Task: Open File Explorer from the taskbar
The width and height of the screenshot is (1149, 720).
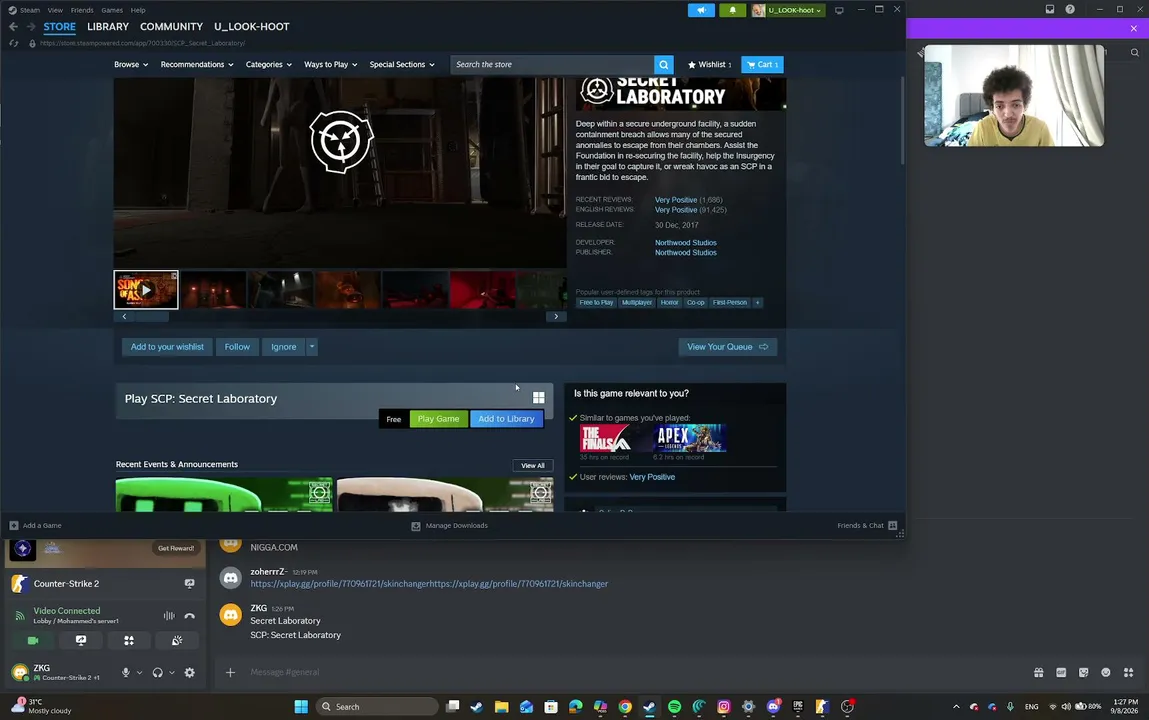Action: pyautogui.click(x=501, y=707)
